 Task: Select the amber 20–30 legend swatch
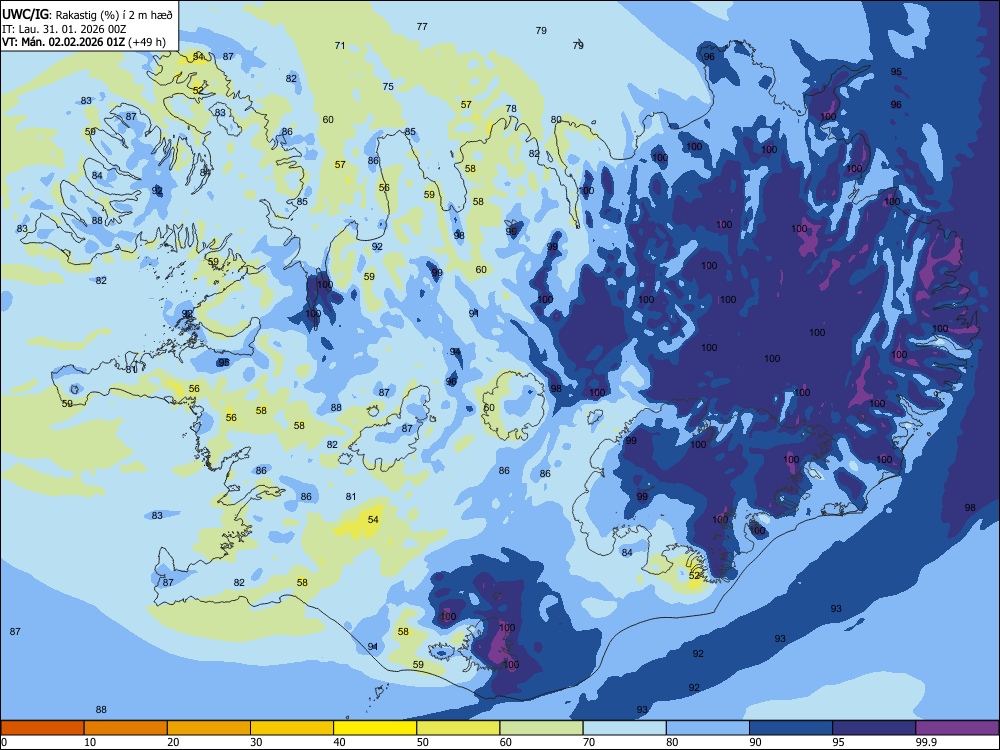pos(209,728)
